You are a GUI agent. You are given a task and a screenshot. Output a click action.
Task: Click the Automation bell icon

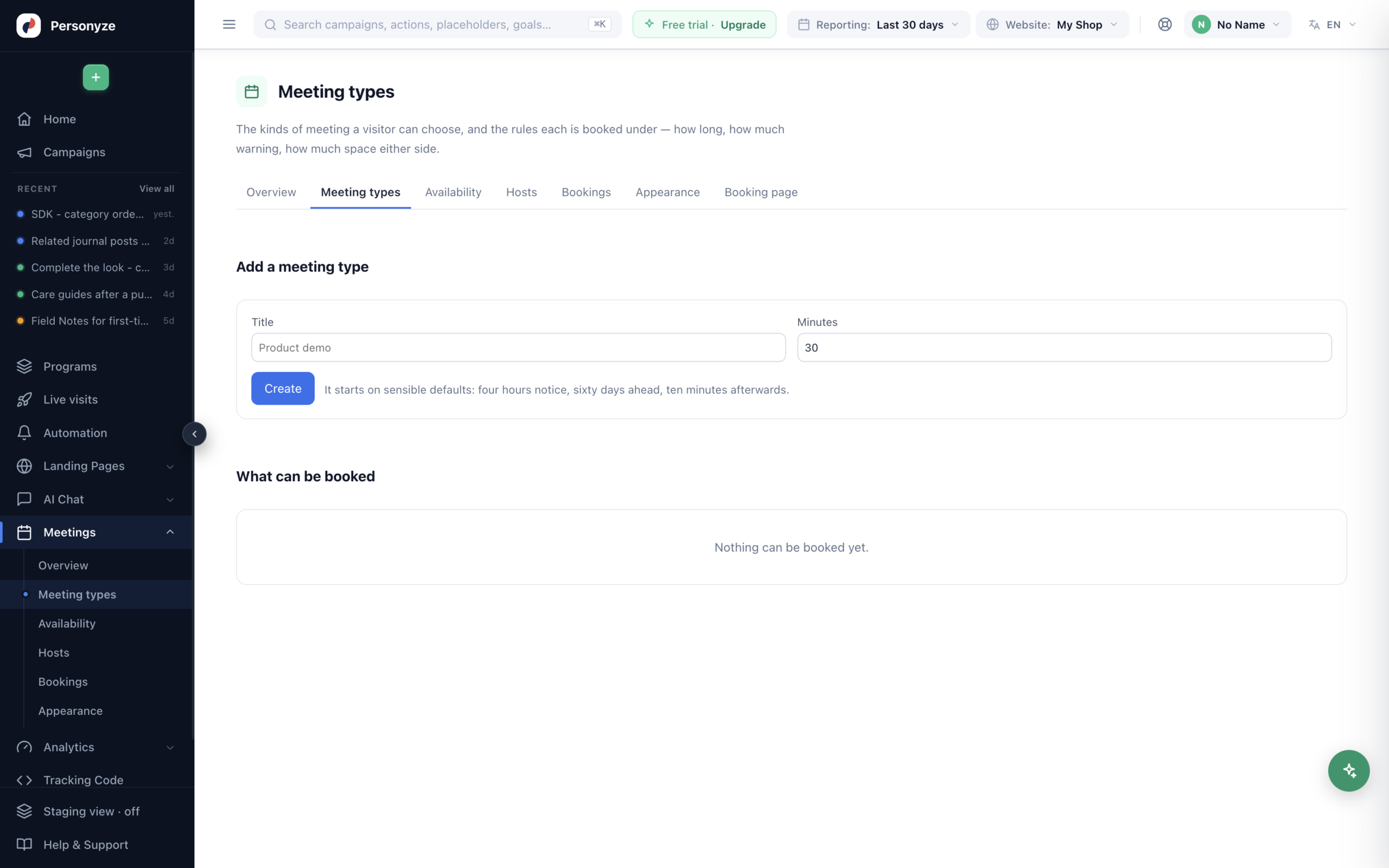point(24,433)
